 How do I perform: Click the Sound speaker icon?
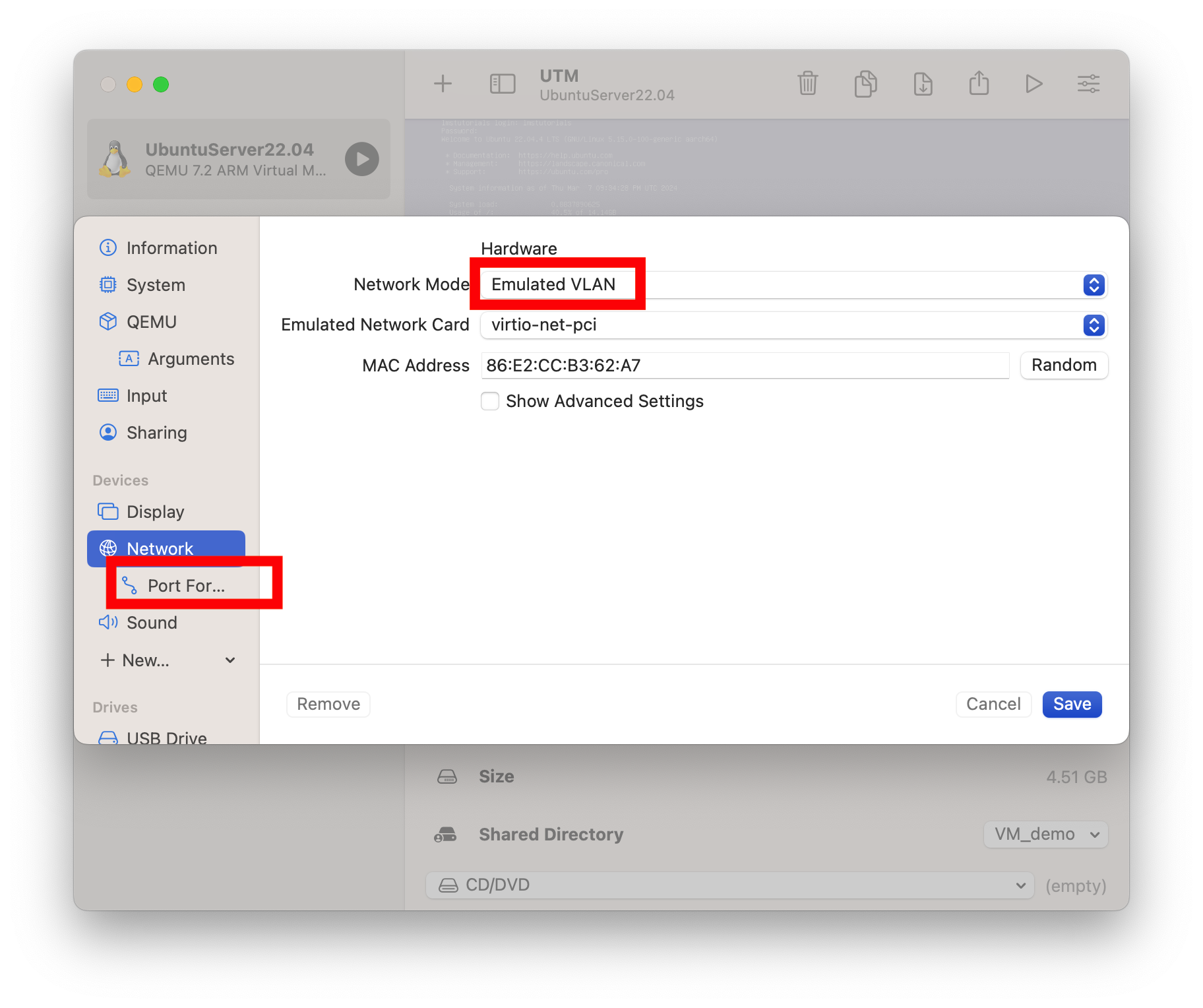[x=108, y=623]
